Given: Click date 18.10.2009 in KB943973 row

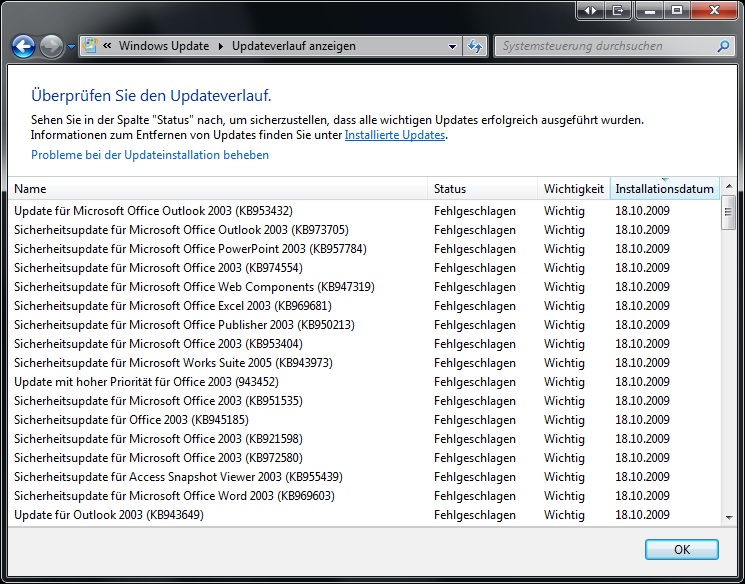Looking at the screenshot, I should point(642,363).
